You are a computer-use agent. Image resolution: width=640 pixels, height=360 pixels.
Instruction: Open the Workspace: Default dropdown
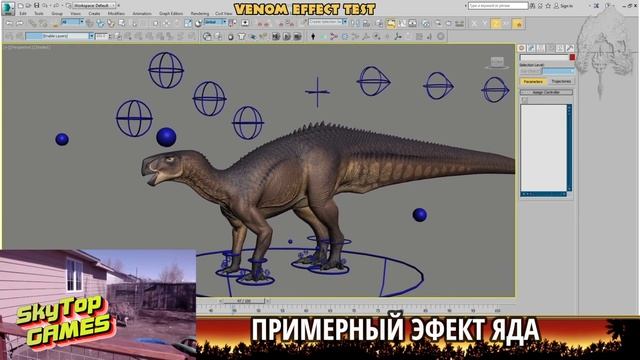click(x=93, y=6)
